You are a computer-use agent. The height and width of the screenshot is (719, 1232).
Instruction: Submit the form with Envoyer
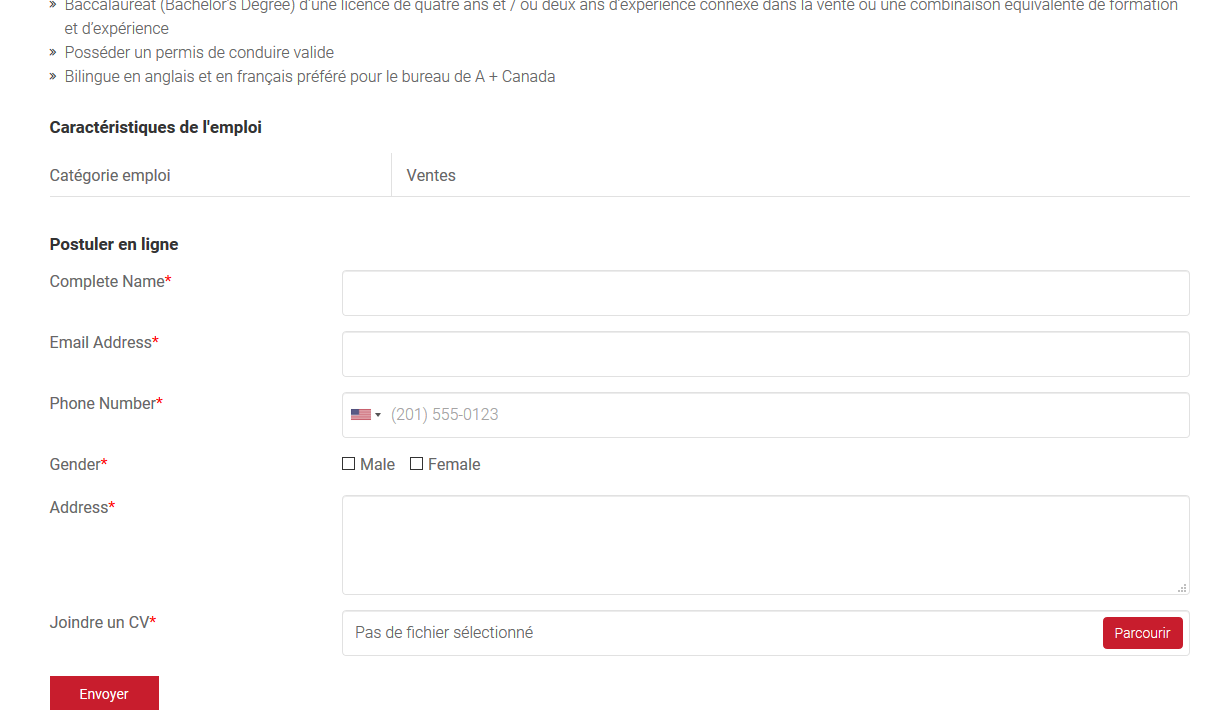click(x=104, y=694)
